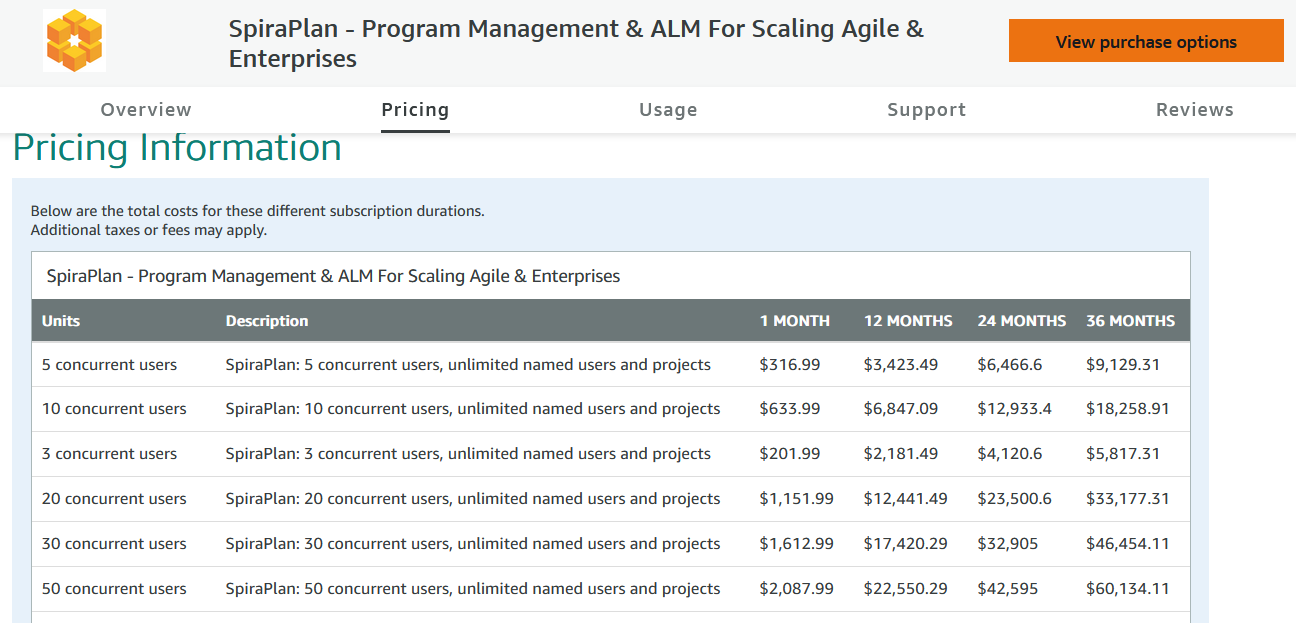Open the Usage tab
Image resolution: width=1296 pixels, height=623 pixels.
668,110
